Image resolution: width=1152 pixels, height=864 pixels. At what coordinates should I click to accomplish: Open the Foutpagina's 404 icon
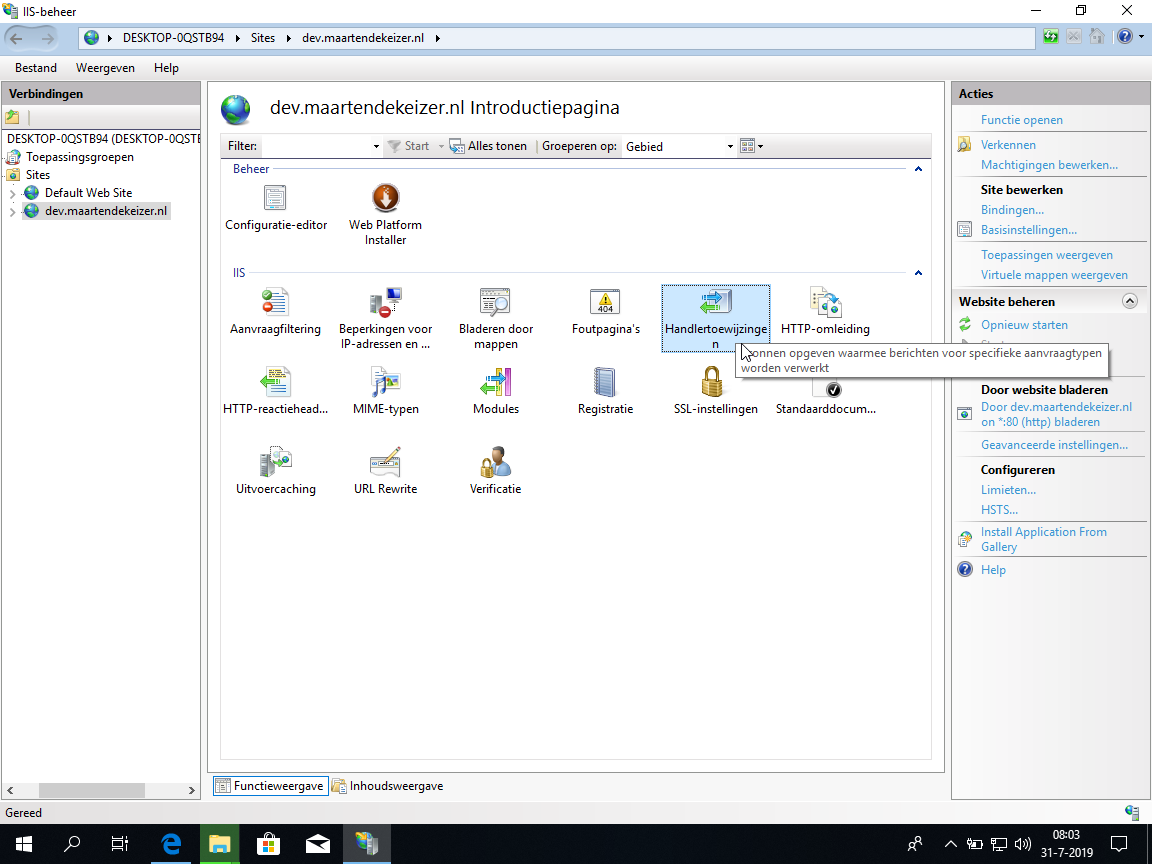point(605,302)
